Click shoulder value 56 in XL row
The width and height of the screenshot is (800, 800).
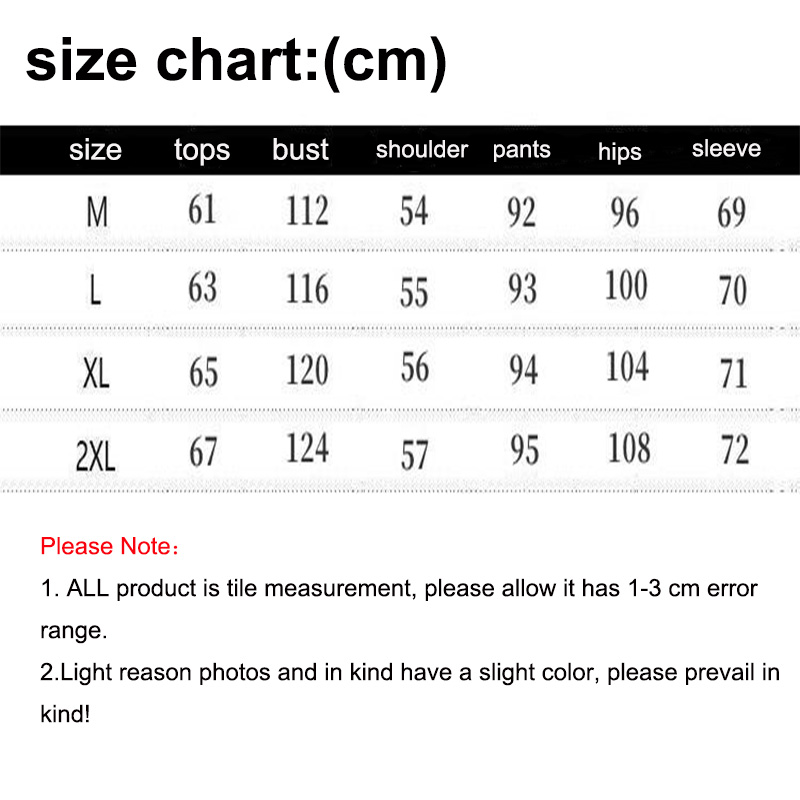[x=414, y=368]
